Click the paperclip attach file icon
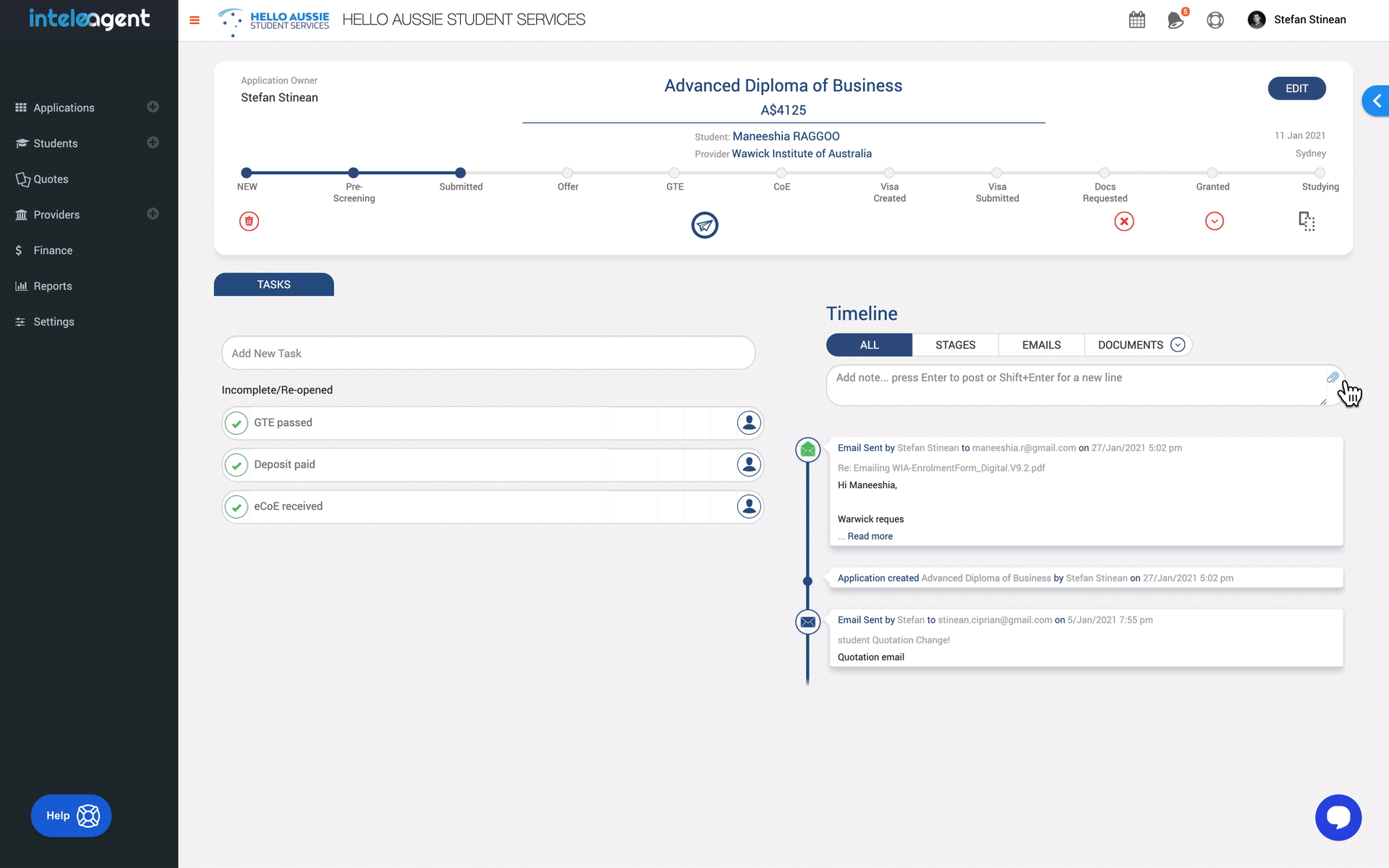 pyautogui.click(x=1332, y=378)
